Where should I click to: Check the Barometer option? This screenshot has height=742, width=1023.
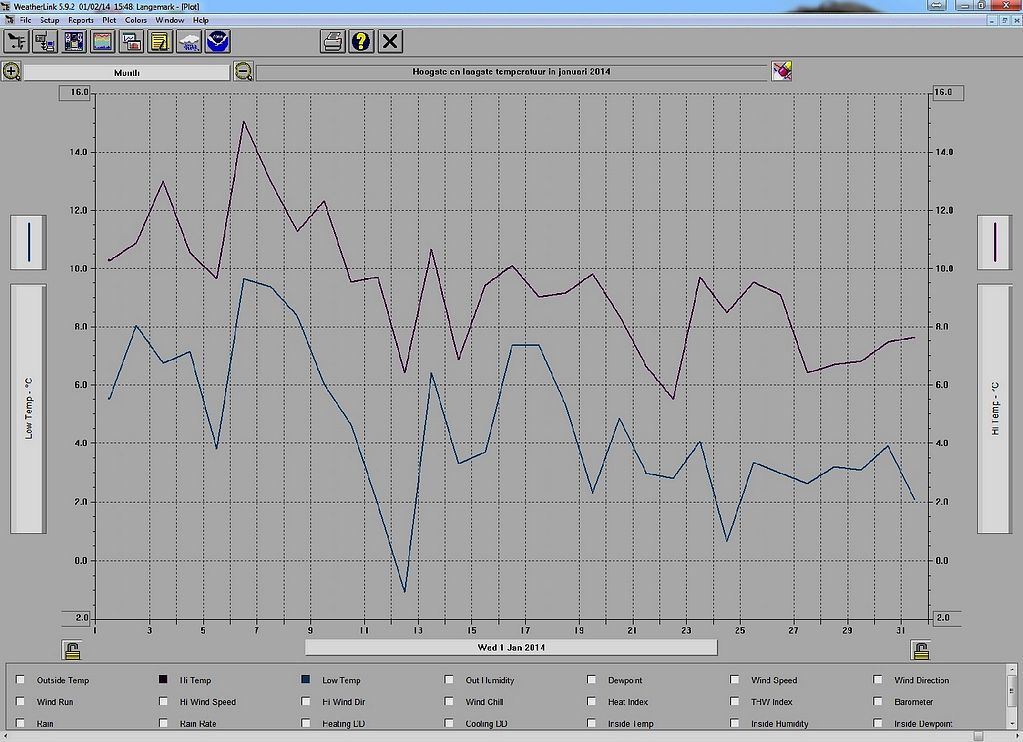click(x=878, y=702)
